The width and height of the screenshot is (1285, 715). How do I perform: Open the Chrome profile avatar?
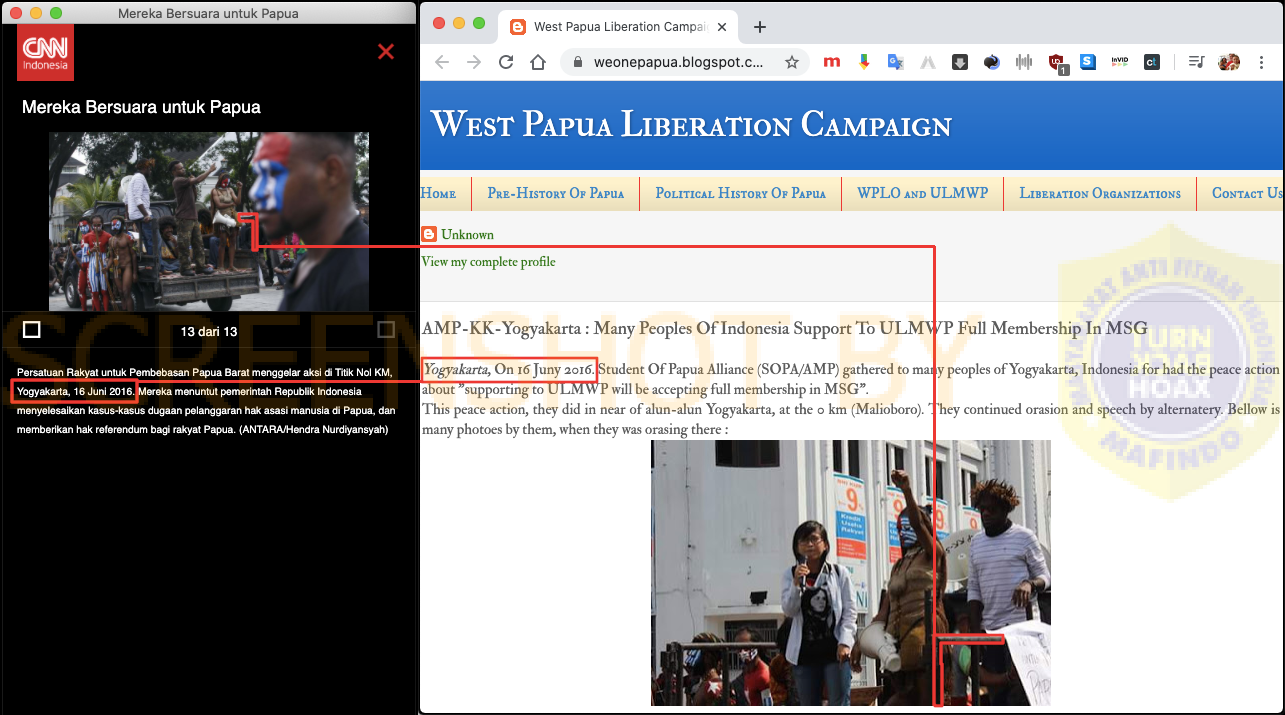(1229, 62)
